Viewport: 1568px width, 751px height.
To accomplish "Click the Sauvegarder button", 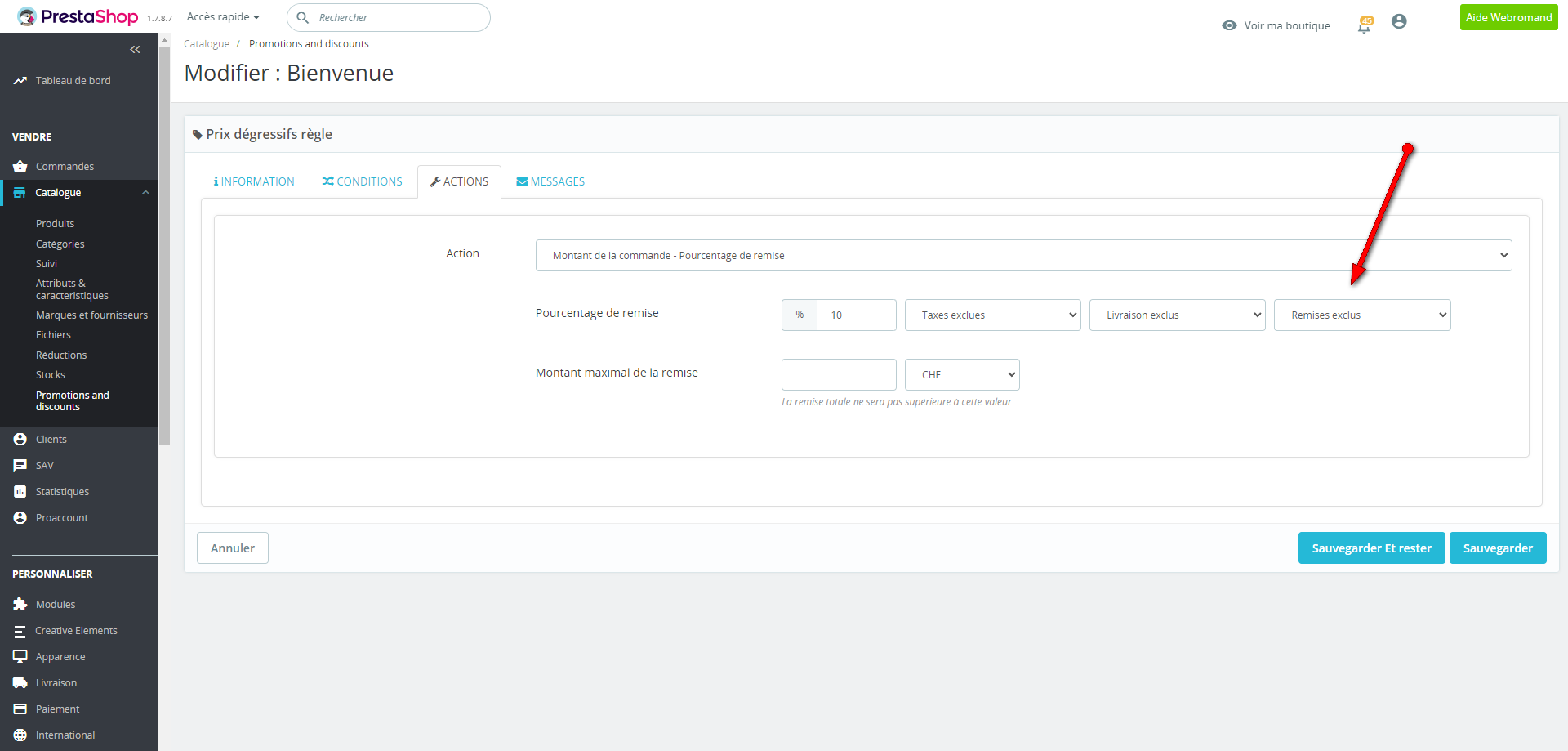I will (1498, 548).
